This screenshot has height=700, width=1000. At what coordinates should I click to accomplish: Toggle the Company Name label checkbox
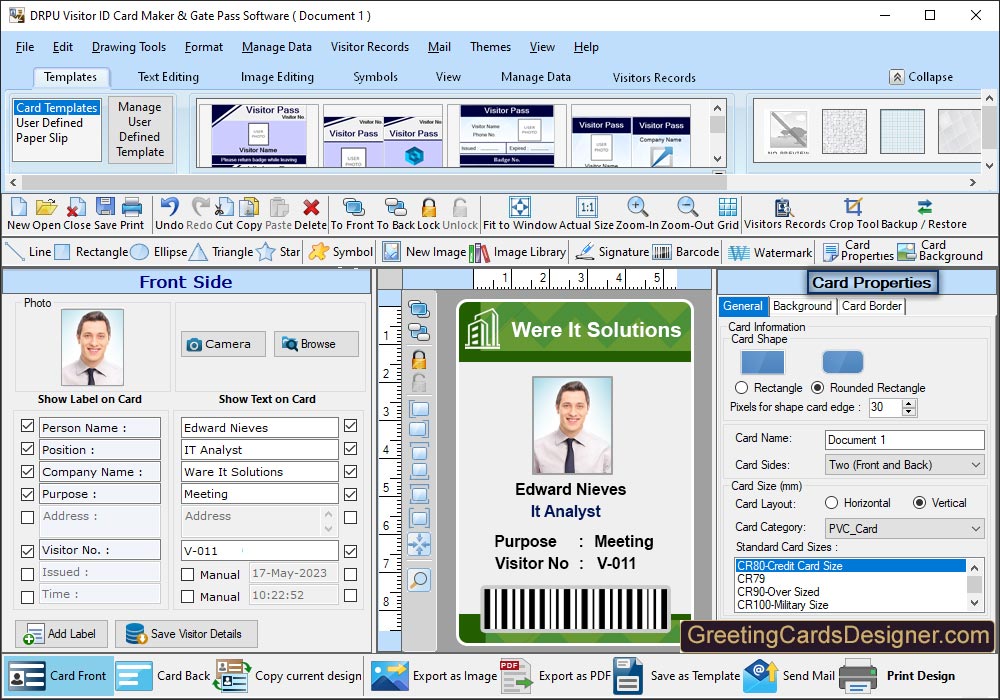click(27, 471)
